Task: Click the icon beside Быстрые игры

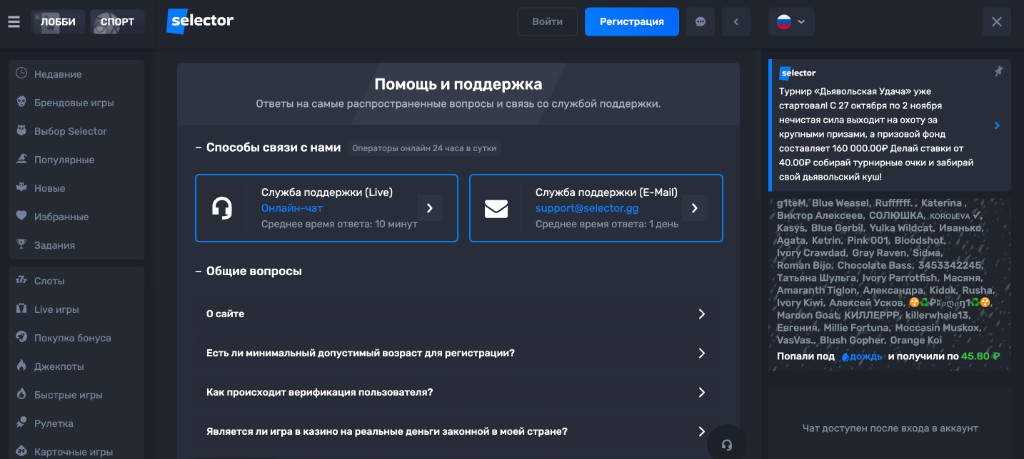Action: pyautogui.click(x=21, y=394)
